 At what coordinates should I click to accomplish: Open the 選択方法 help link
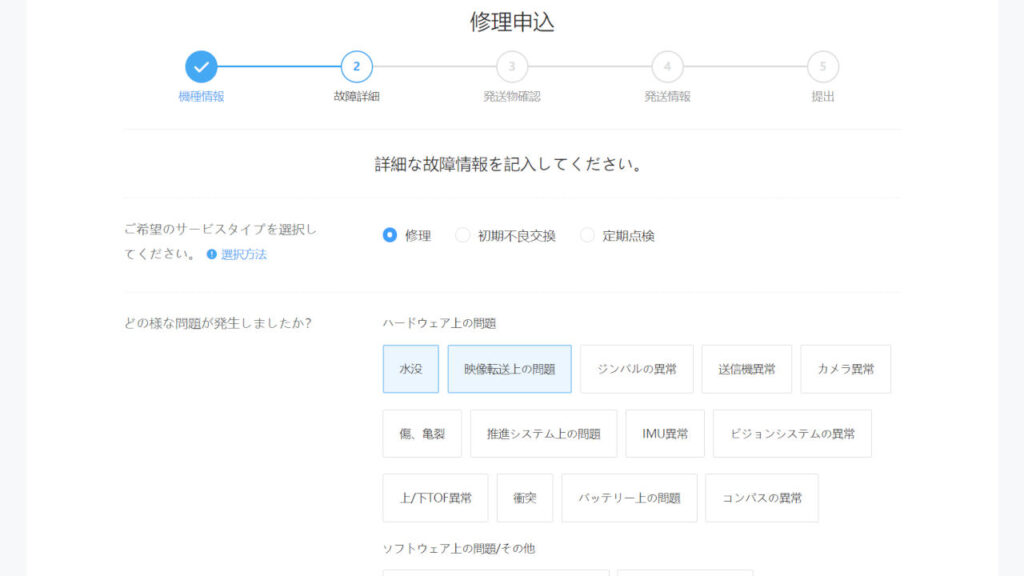[244, 254]
